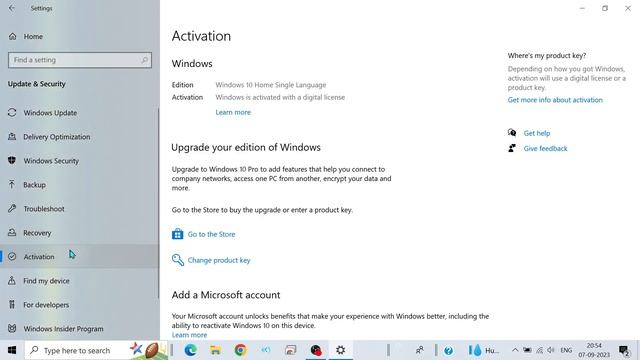Click the volume speaker tray icon
The image size is (640, 360).
[x=551, y=350]
